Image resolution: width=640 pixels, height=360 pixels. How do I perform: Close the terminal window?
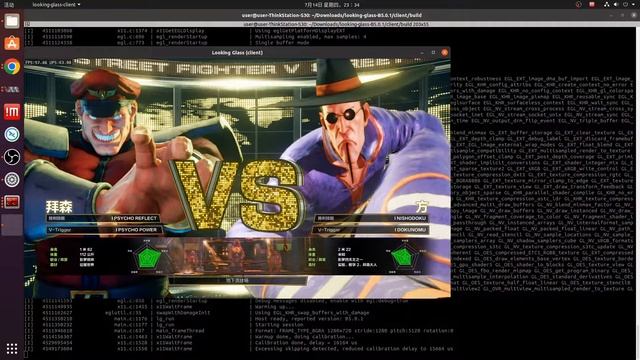tap(634, 15)
